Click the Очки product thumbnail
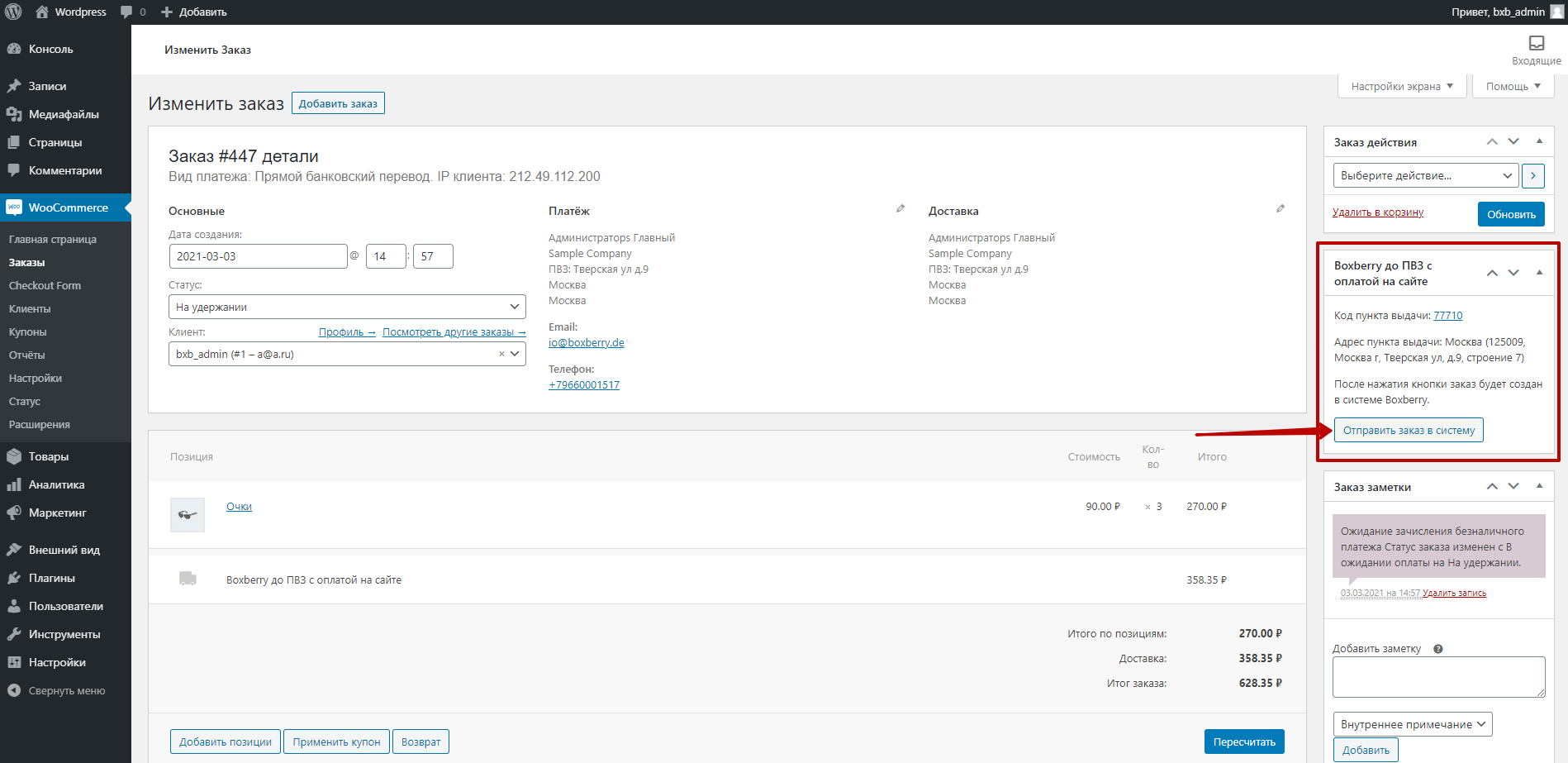Screen dimensions: 1568x763 click(188, 514)
